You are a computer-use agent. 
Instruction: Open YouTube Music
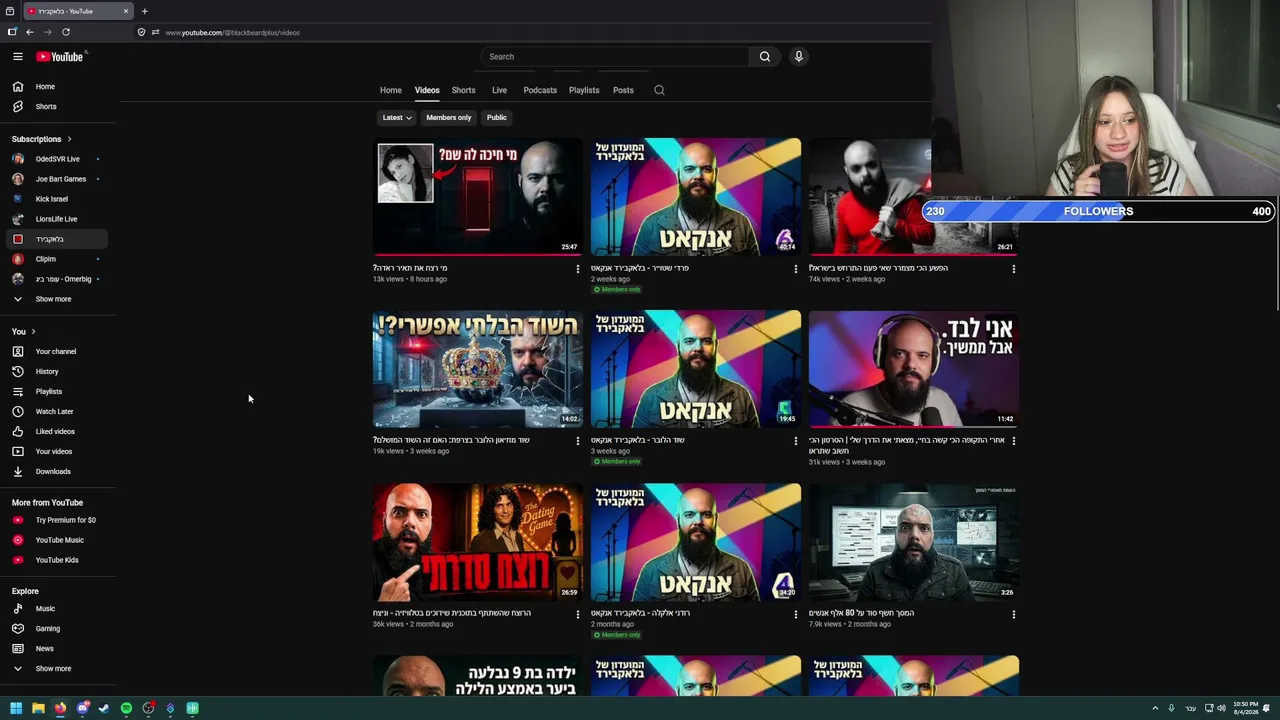click(x=58, y=540)
